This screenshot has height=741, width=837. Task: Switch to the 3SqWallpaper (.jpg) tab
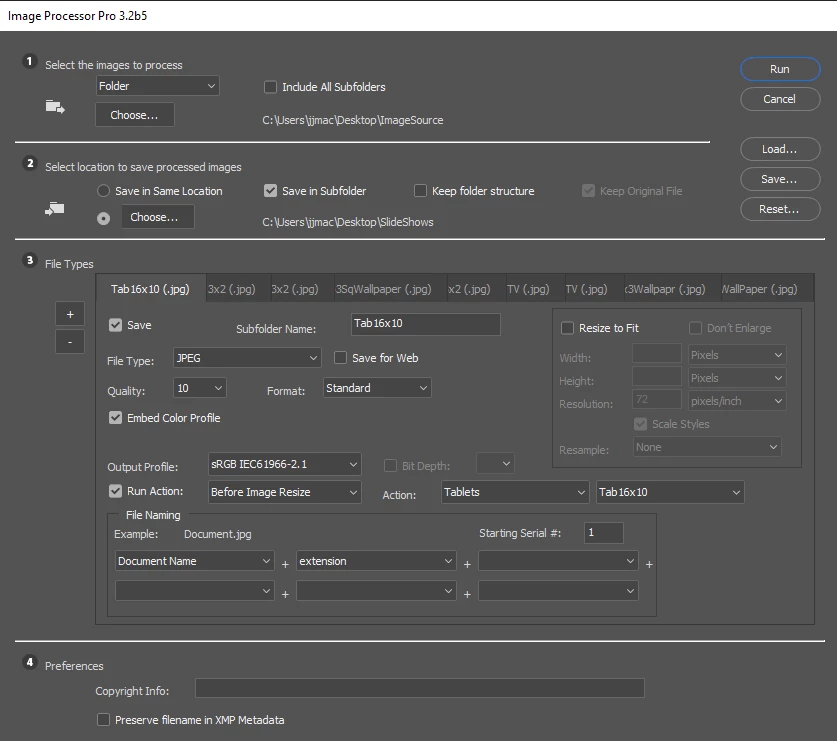point(383,289)
